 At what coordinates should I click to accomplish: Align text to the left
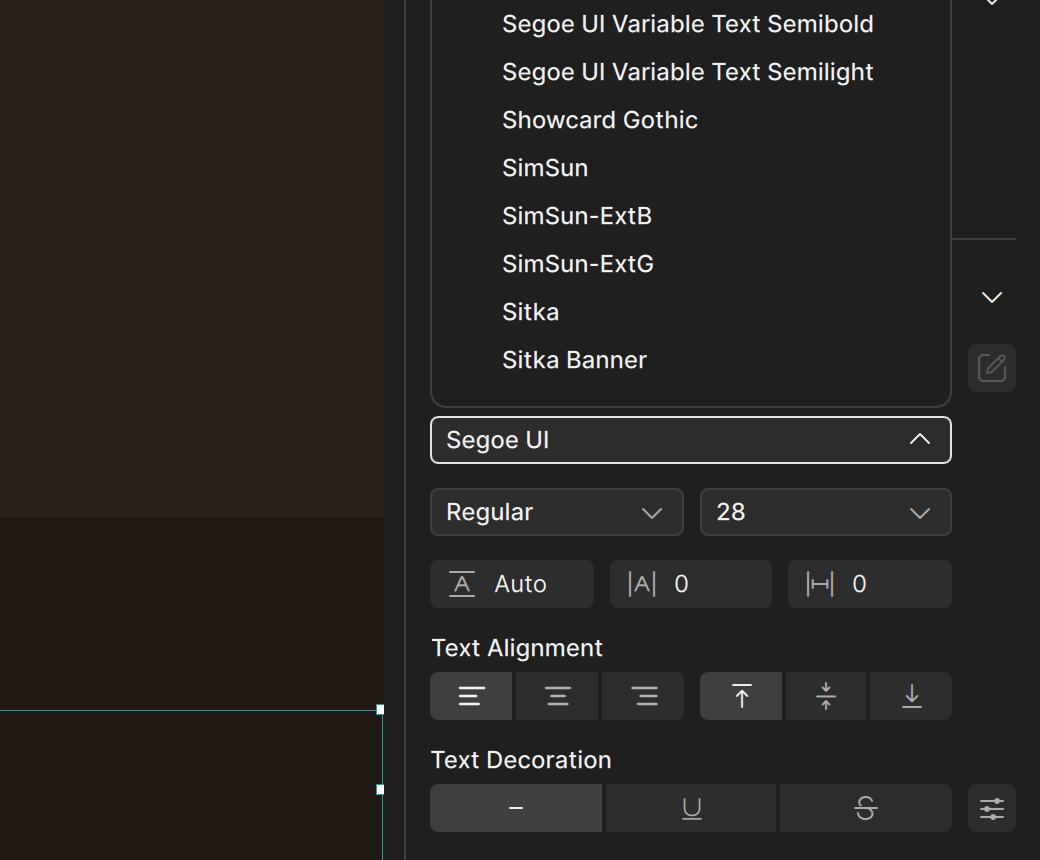[471, 696]
